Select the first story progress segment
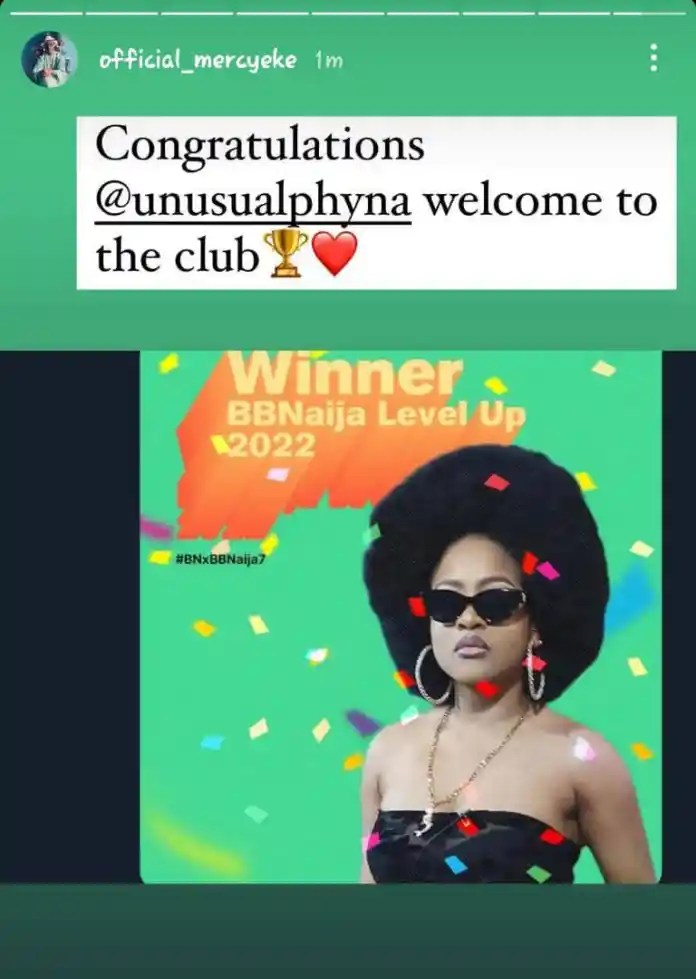696x979 pixels. click(46, 13)
